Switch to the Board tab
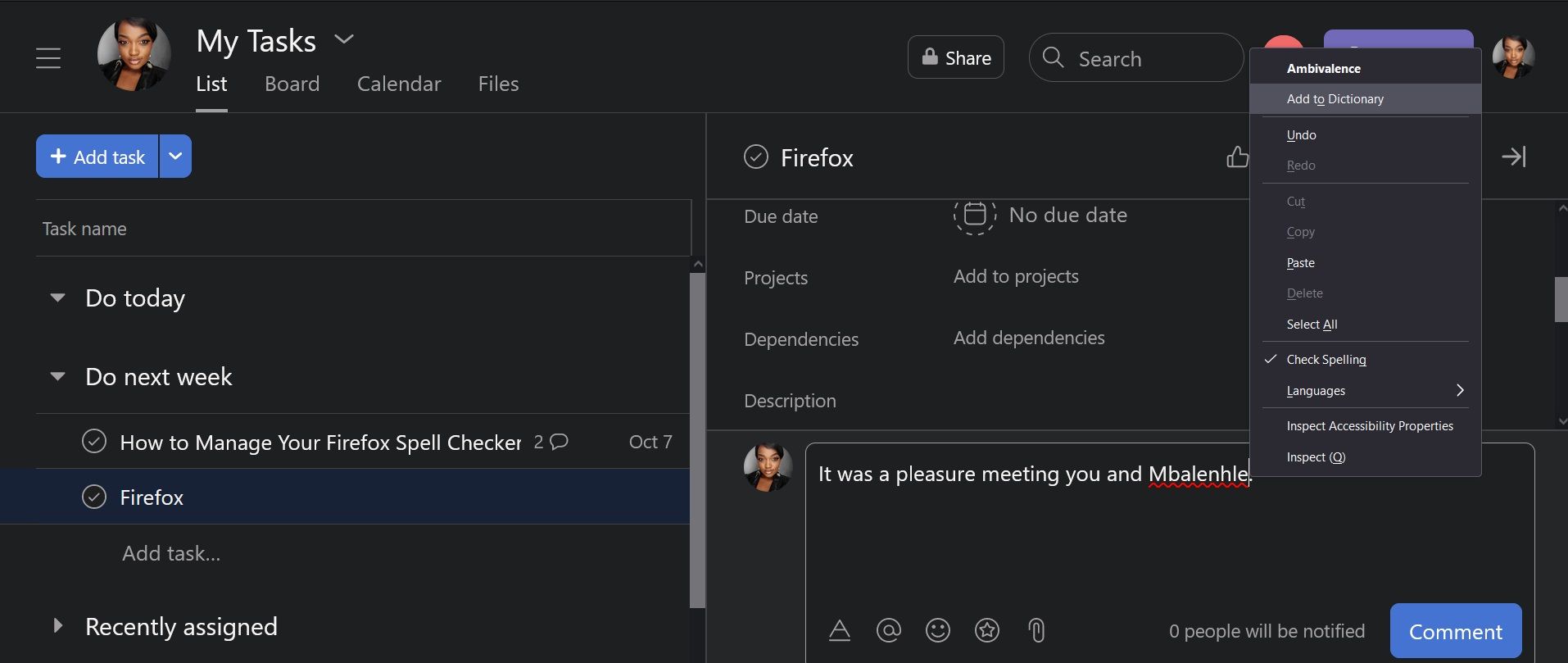Viewport: 1568px width, 663px height. coord(292,84)
